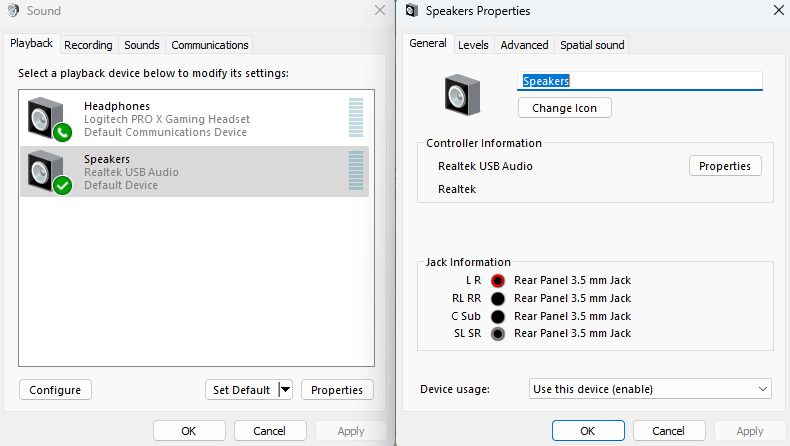790x446 pixels.
Task: Click the SL SR gray jack indicator
Action: click(x=498, y=334)
